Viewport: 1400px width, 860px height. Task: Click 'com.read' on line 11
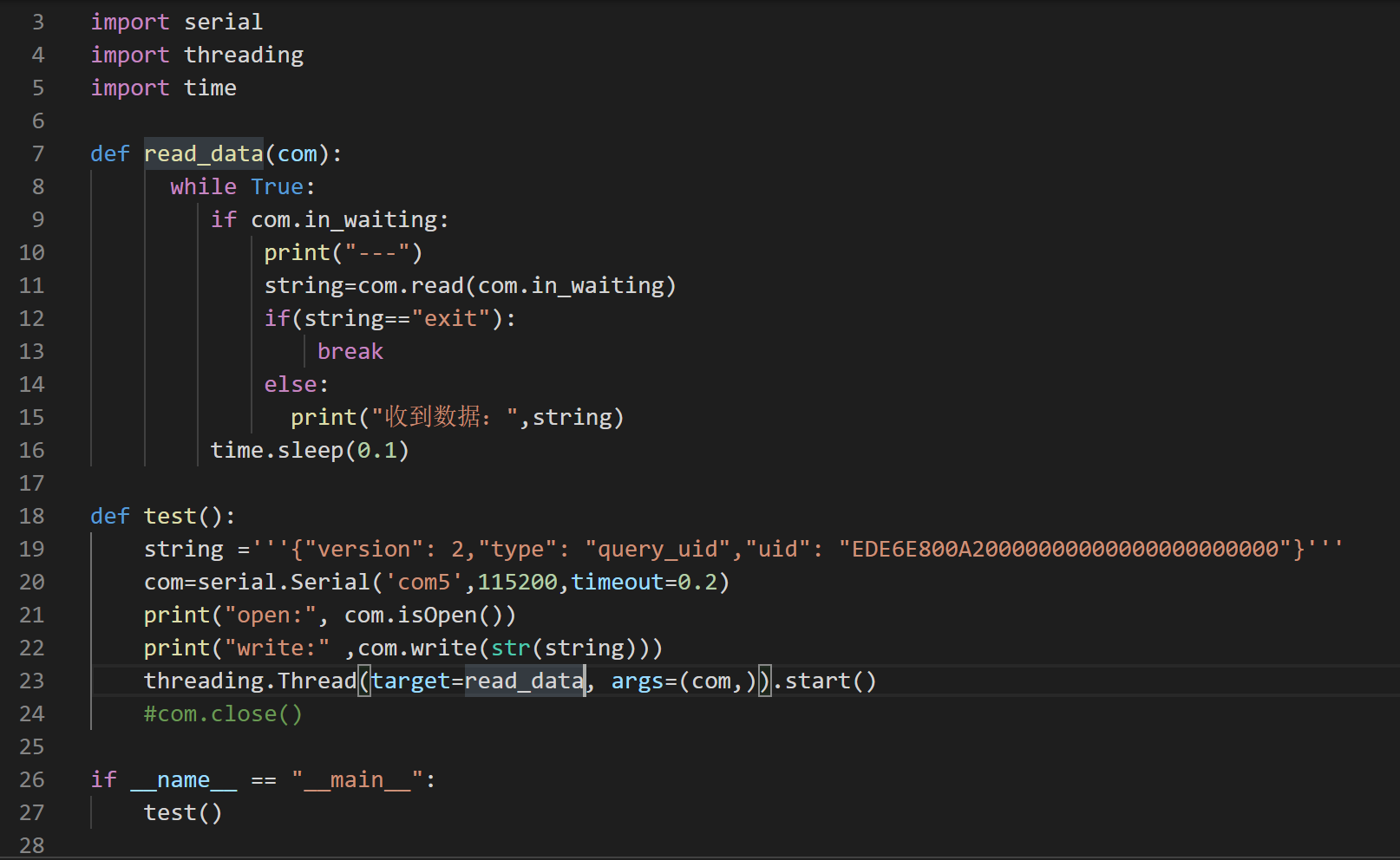(411, 285)
